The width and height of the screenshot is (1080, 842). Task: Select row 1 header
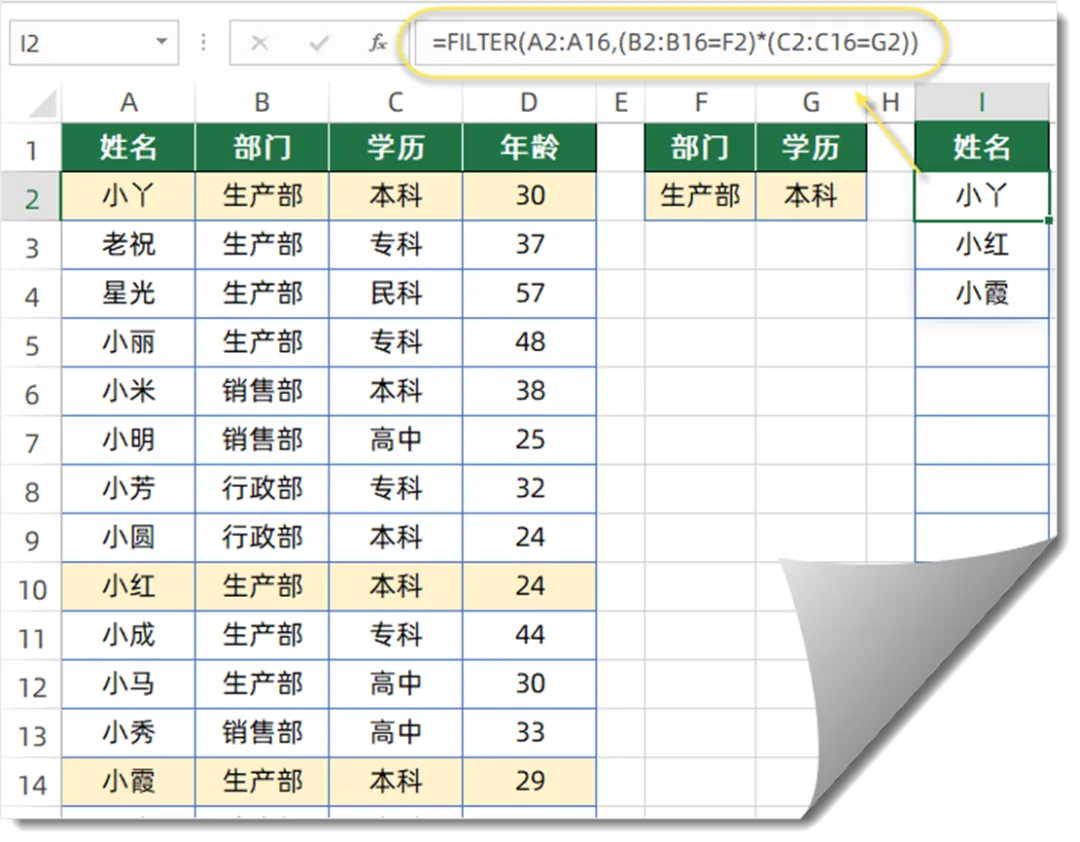point(32,149)
